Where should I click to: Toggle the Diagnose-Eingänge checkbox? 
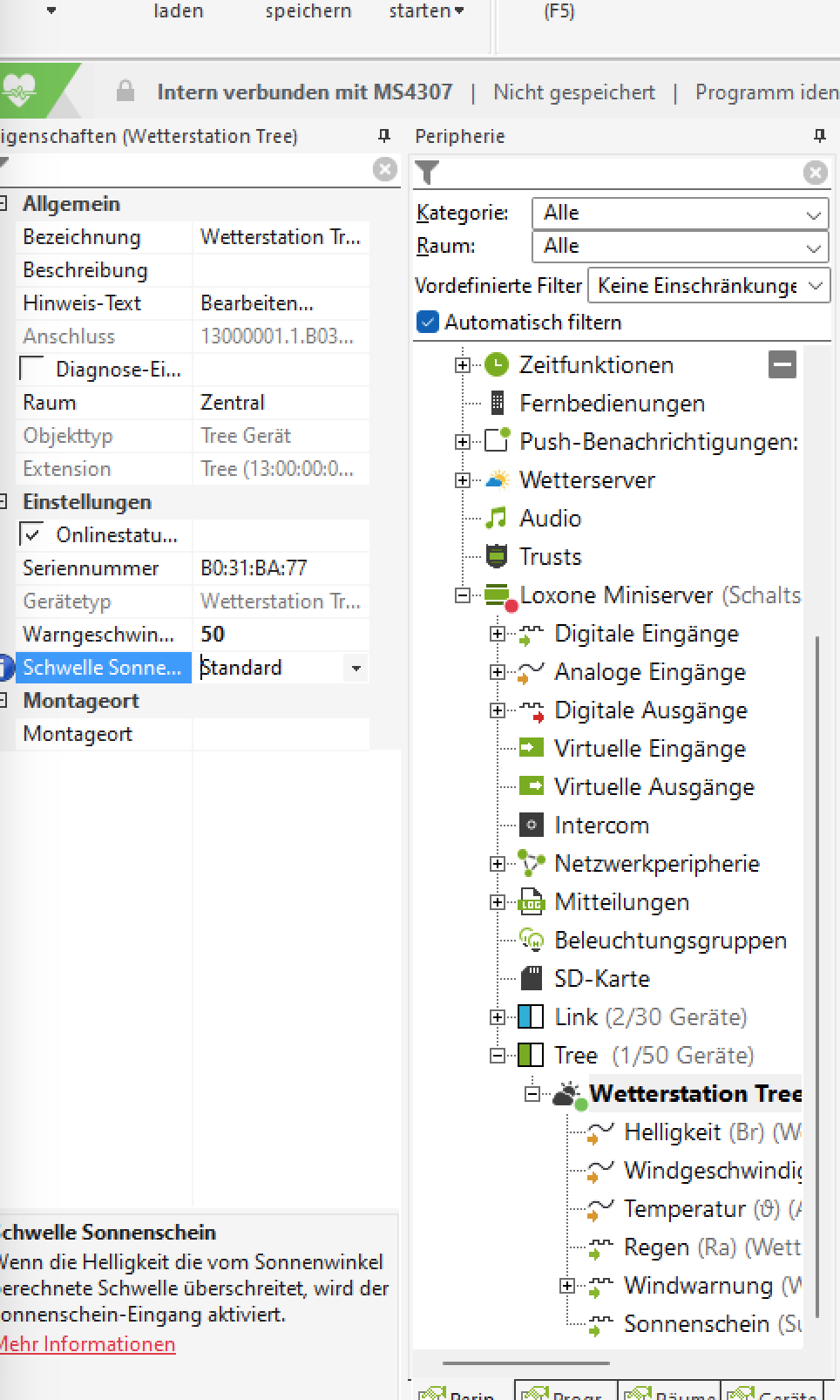pos(32,370)
